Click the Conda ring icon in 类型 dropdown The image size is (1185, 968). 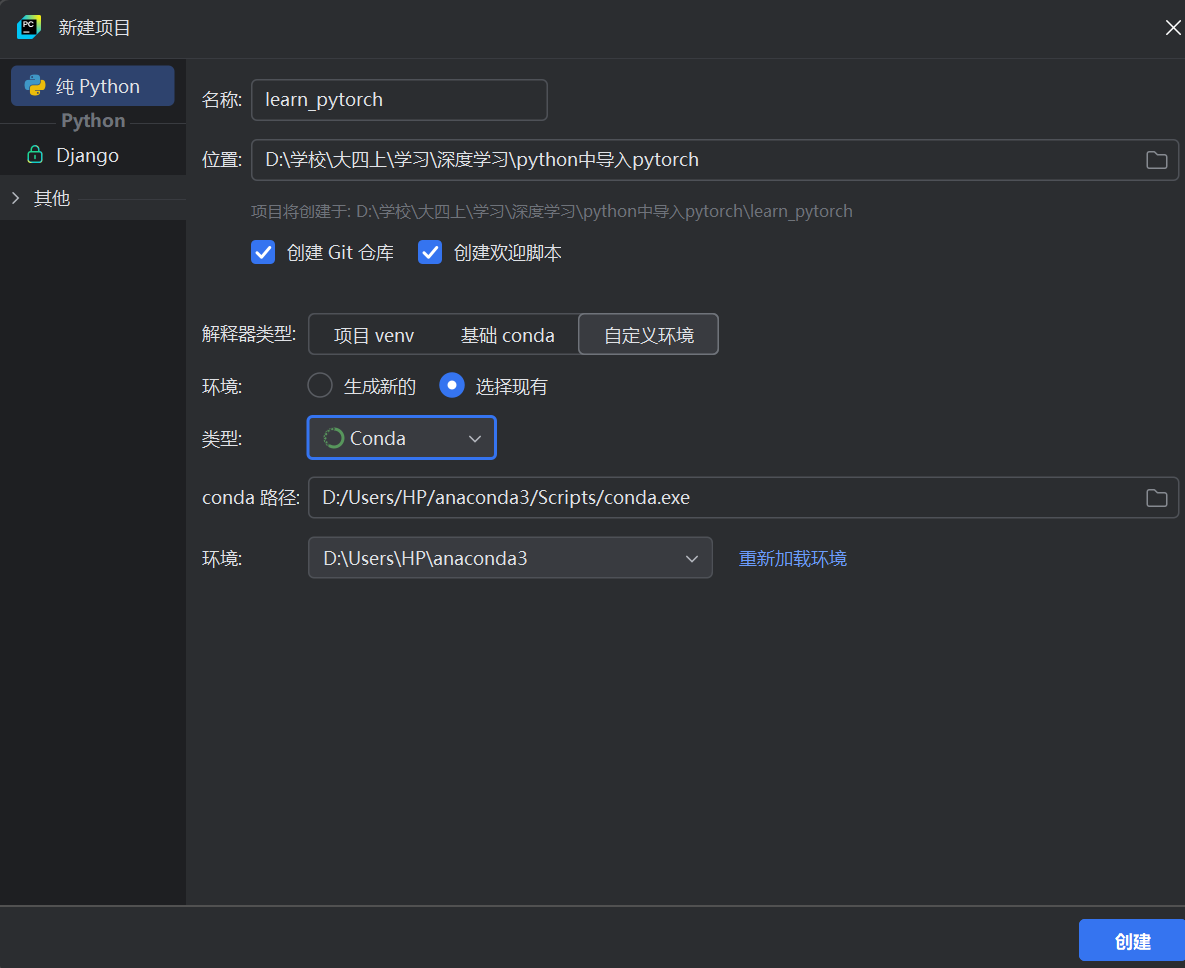(x=333, y=438)
